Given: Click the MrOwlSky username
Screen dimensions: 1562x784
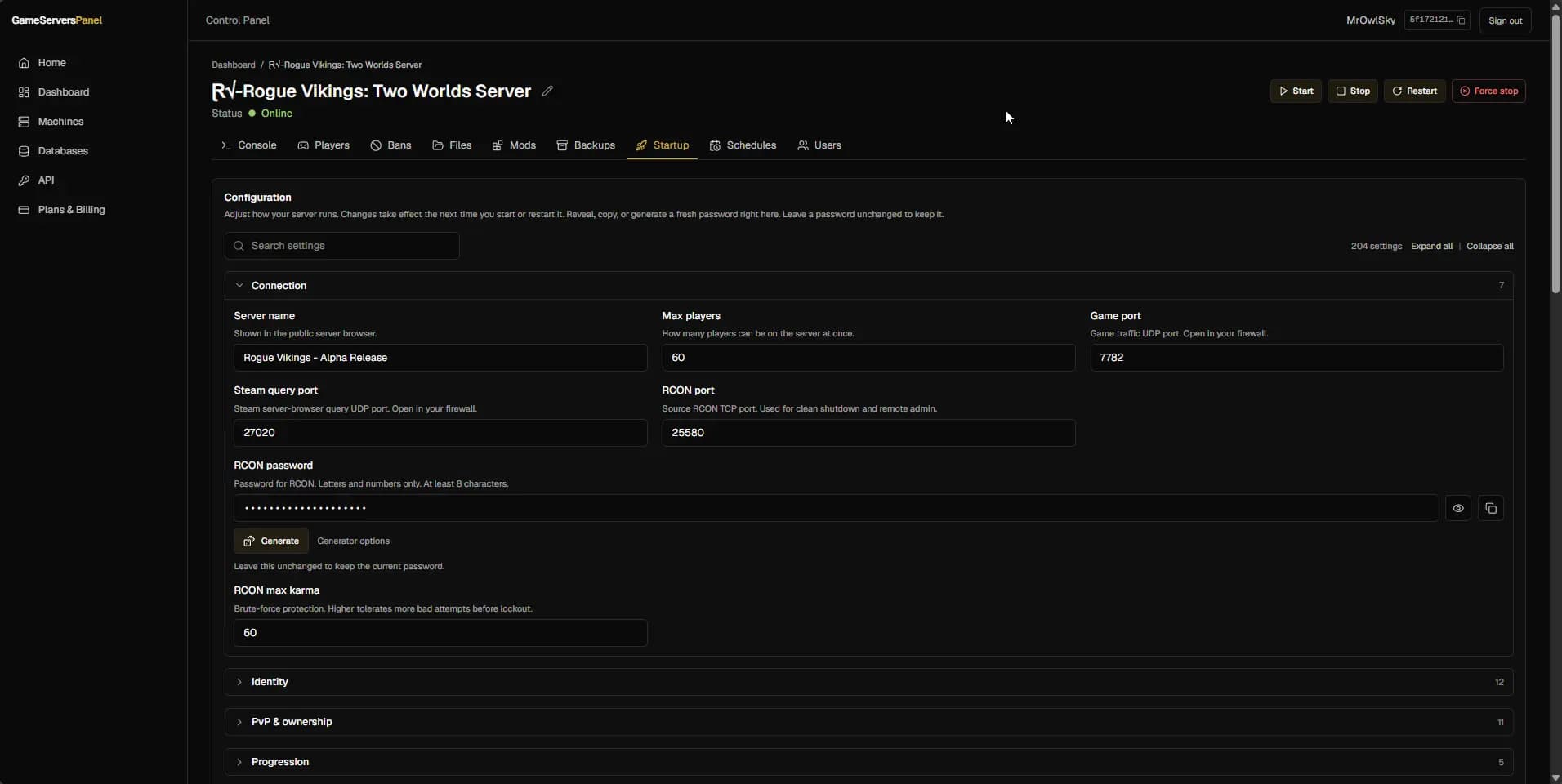Looking at the screenshot, I should [1371, 20].
